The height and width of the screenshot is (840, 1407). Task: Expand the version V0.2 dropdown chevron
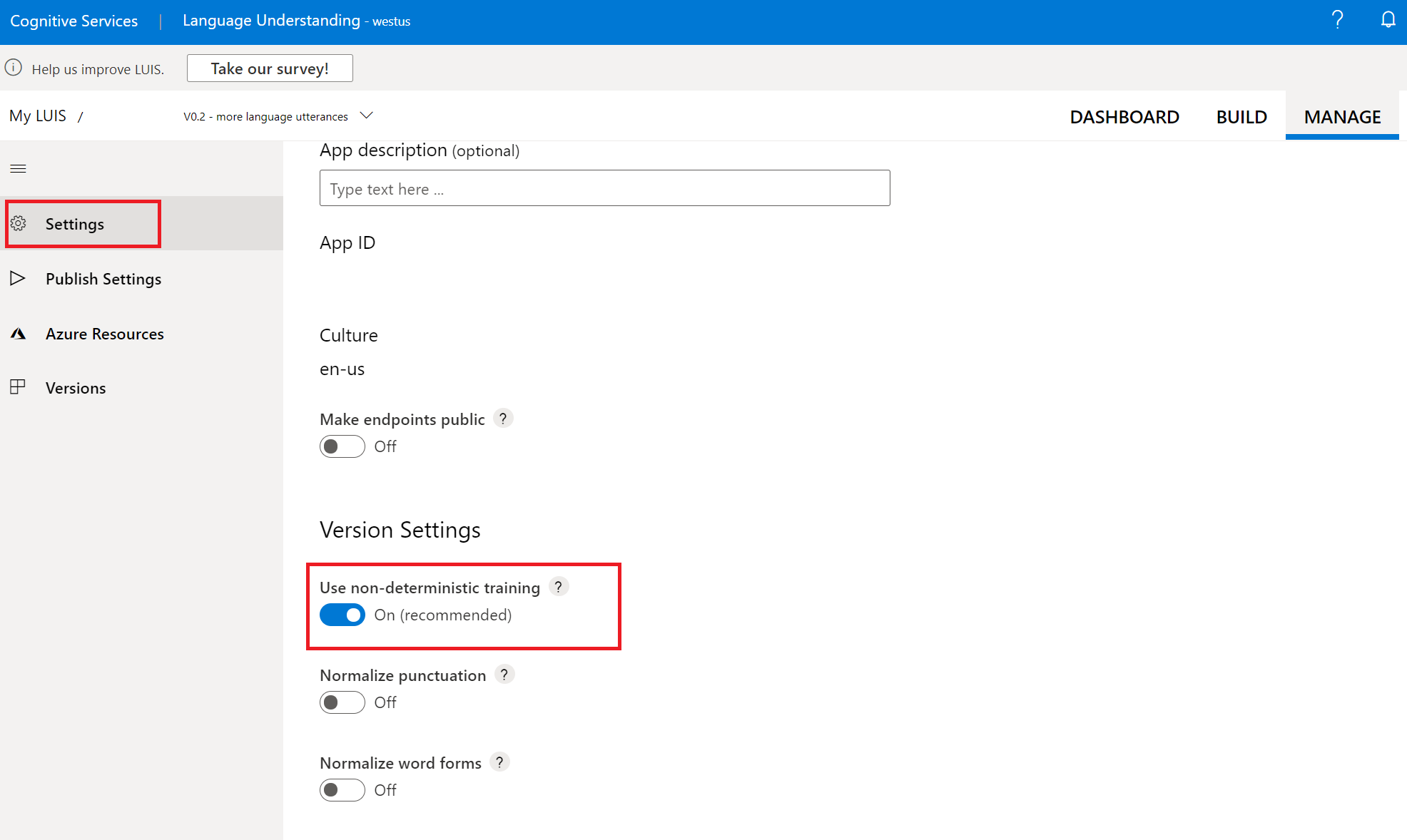367,116
